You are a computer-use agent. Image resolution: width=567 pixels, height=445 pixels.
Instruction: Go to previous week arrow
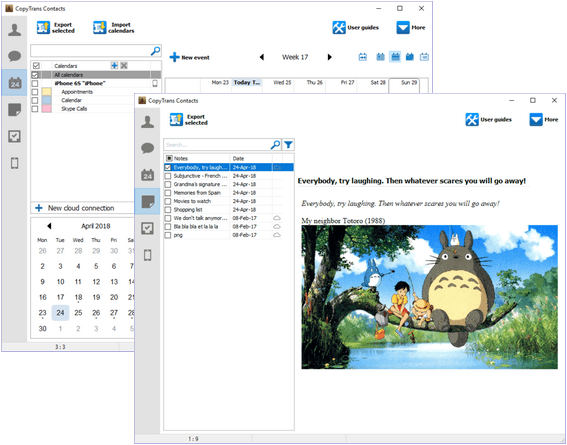262,57
